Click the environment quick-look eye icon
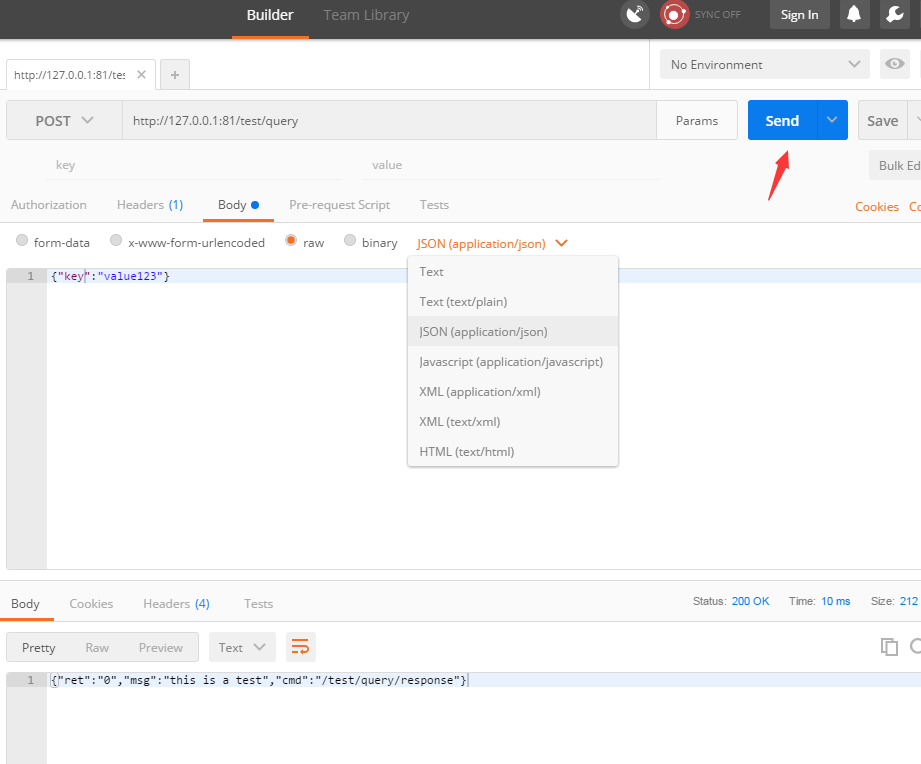This screenshot has height=764, width=921. point(895,64)
